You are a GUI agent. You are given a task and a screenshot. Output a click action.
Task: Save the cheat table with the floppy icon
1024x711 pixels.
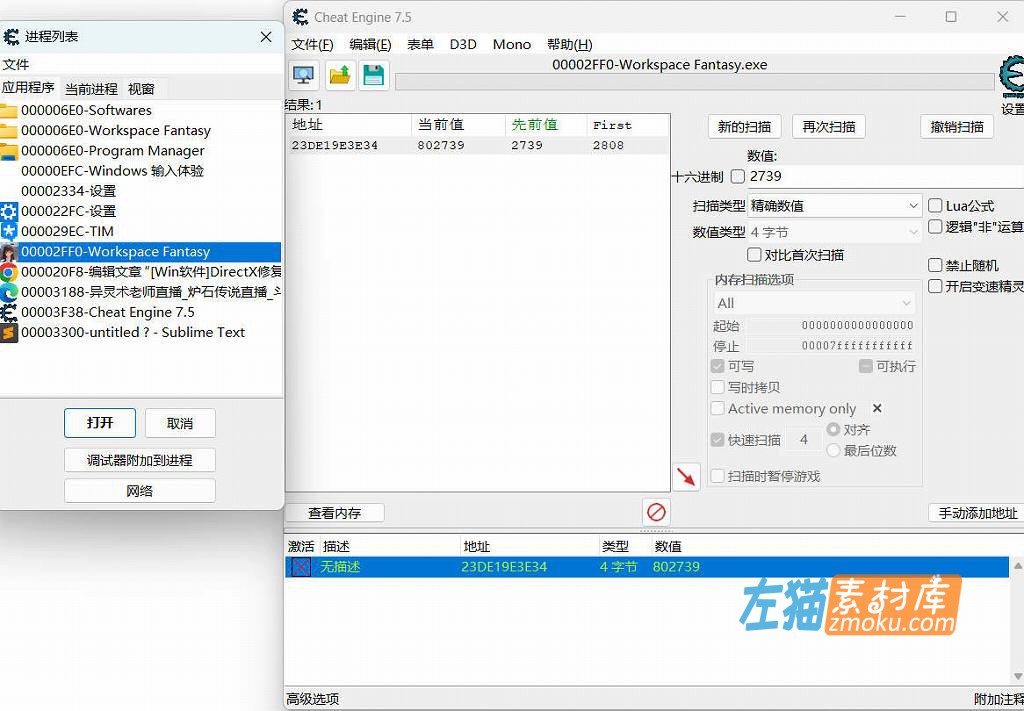click(x=374, y=74)
